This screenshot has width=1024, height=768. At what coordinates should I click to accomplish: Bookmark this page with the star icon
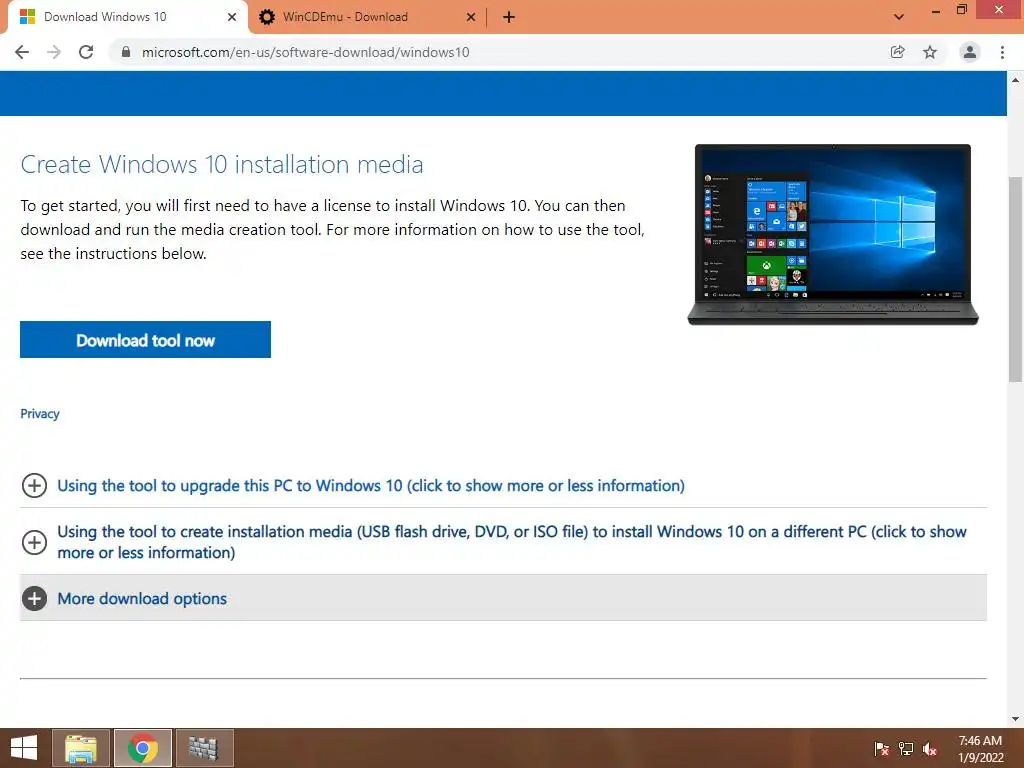(930, 52)
